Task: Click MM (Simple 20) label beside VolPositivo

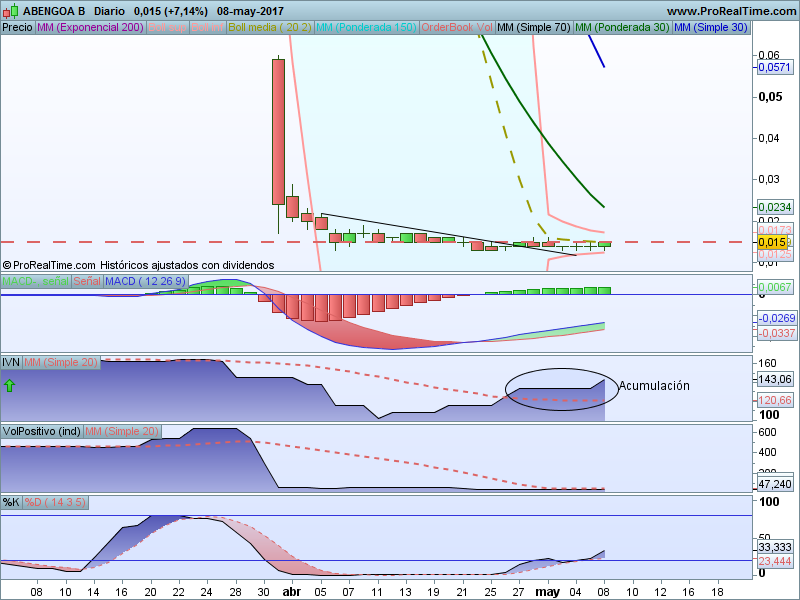Action: (x=122, y=431)
